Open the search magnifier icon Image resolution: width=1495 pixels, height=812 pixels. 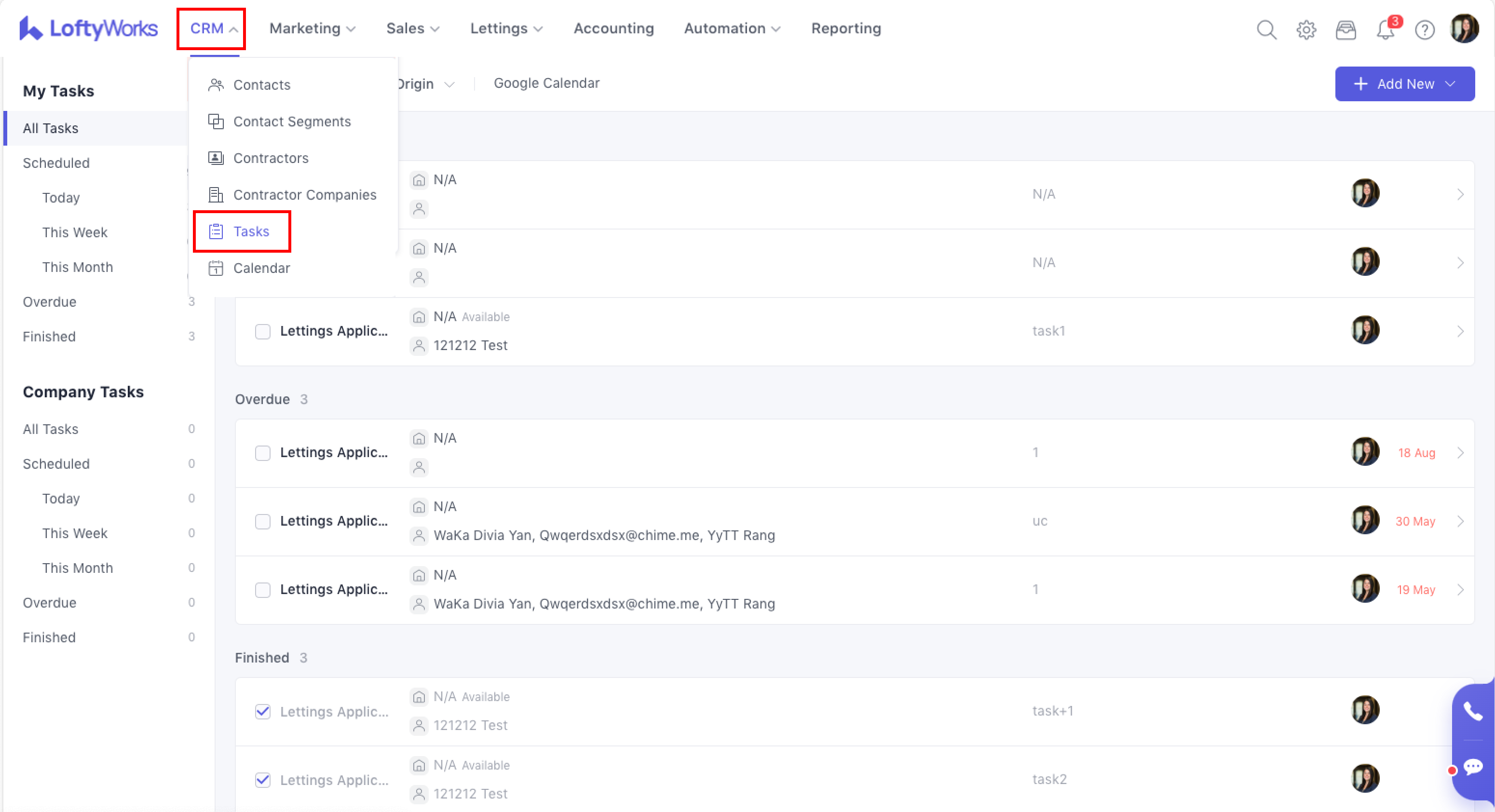coord(1266,29)
